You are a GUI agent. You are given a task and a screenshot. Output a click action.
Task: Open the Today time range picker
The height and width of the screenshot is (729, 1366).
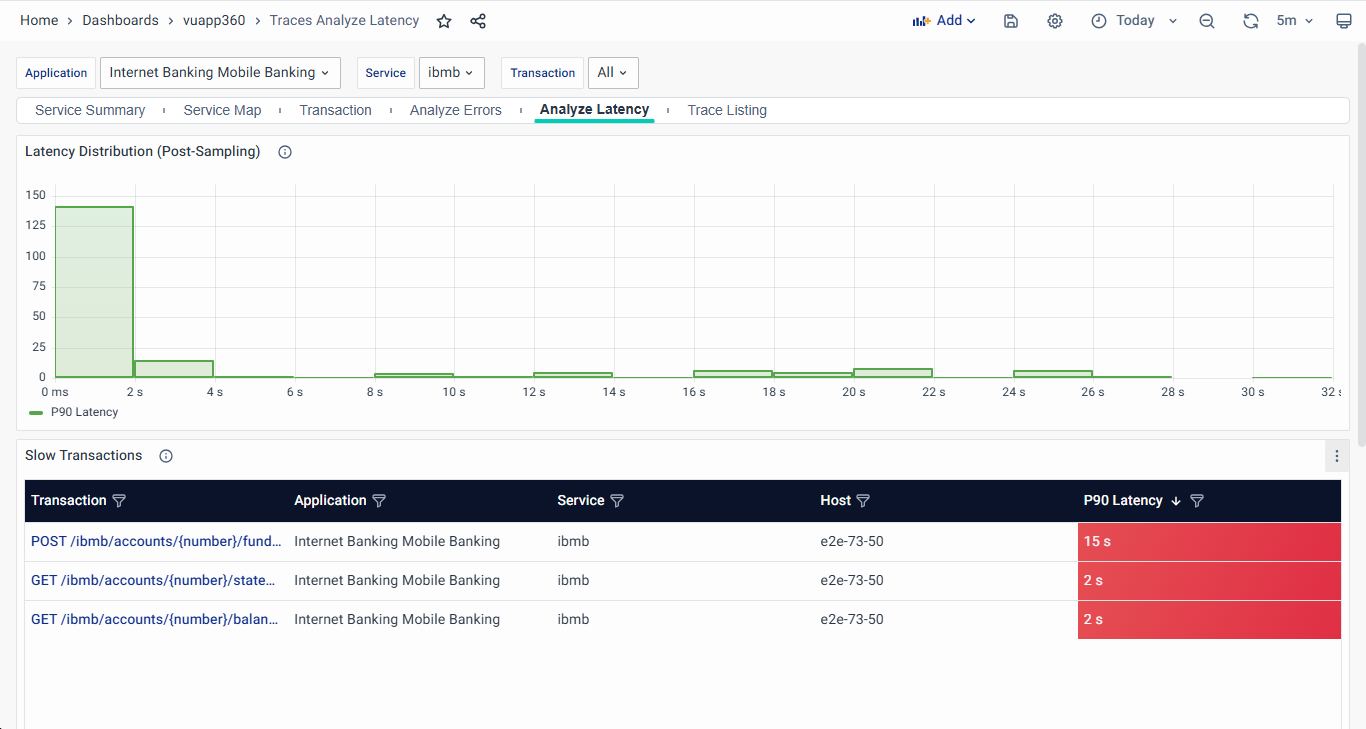click(1135, 21)
